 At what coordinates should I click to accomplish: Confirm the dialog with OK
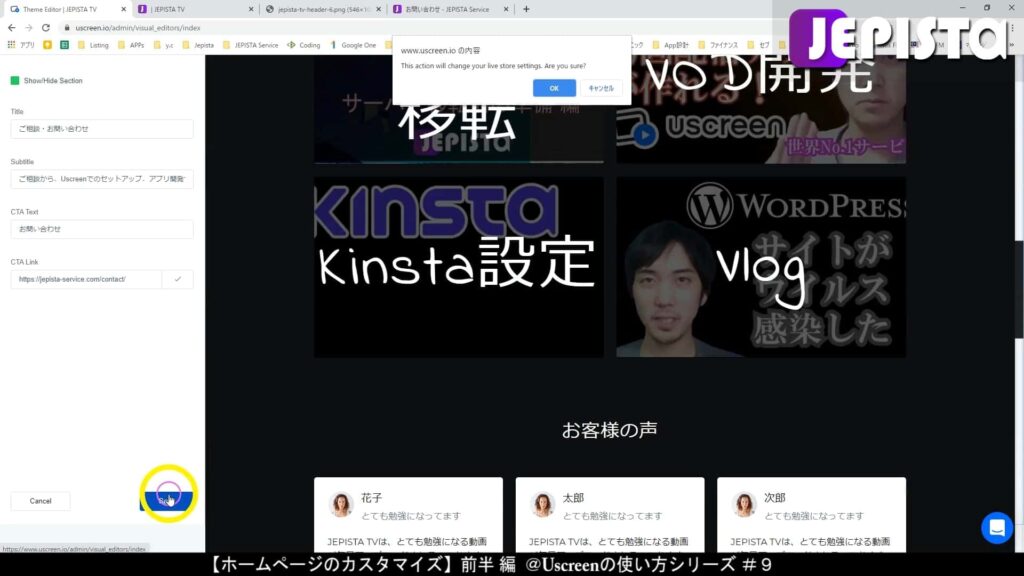[554, 88]
